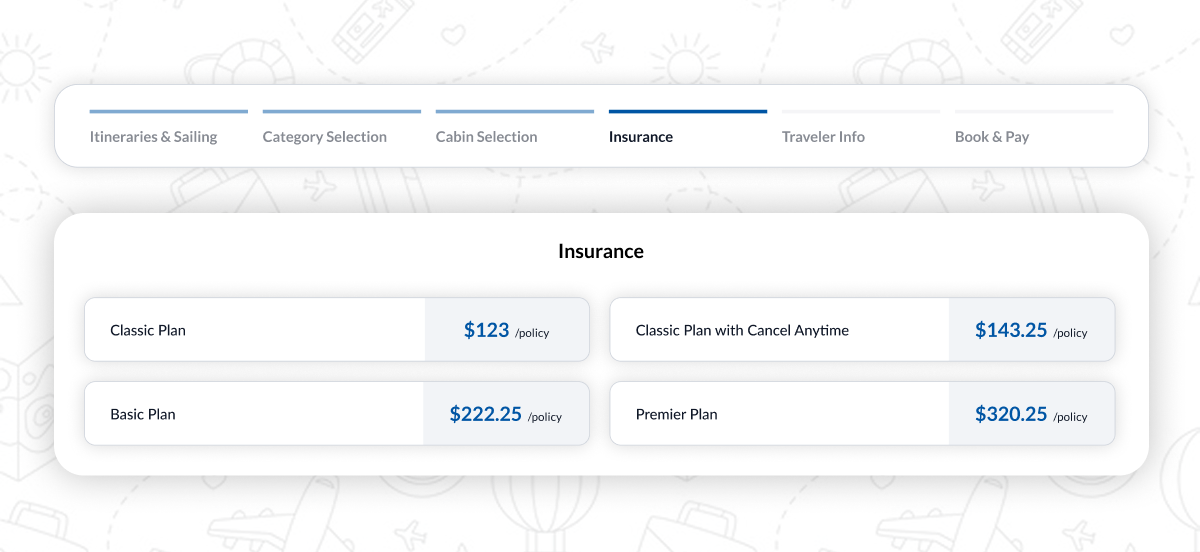Screen dimensions: 1200x552
Task: Click grey progress bar above Traveler Info
Action: tap(860, 111)
